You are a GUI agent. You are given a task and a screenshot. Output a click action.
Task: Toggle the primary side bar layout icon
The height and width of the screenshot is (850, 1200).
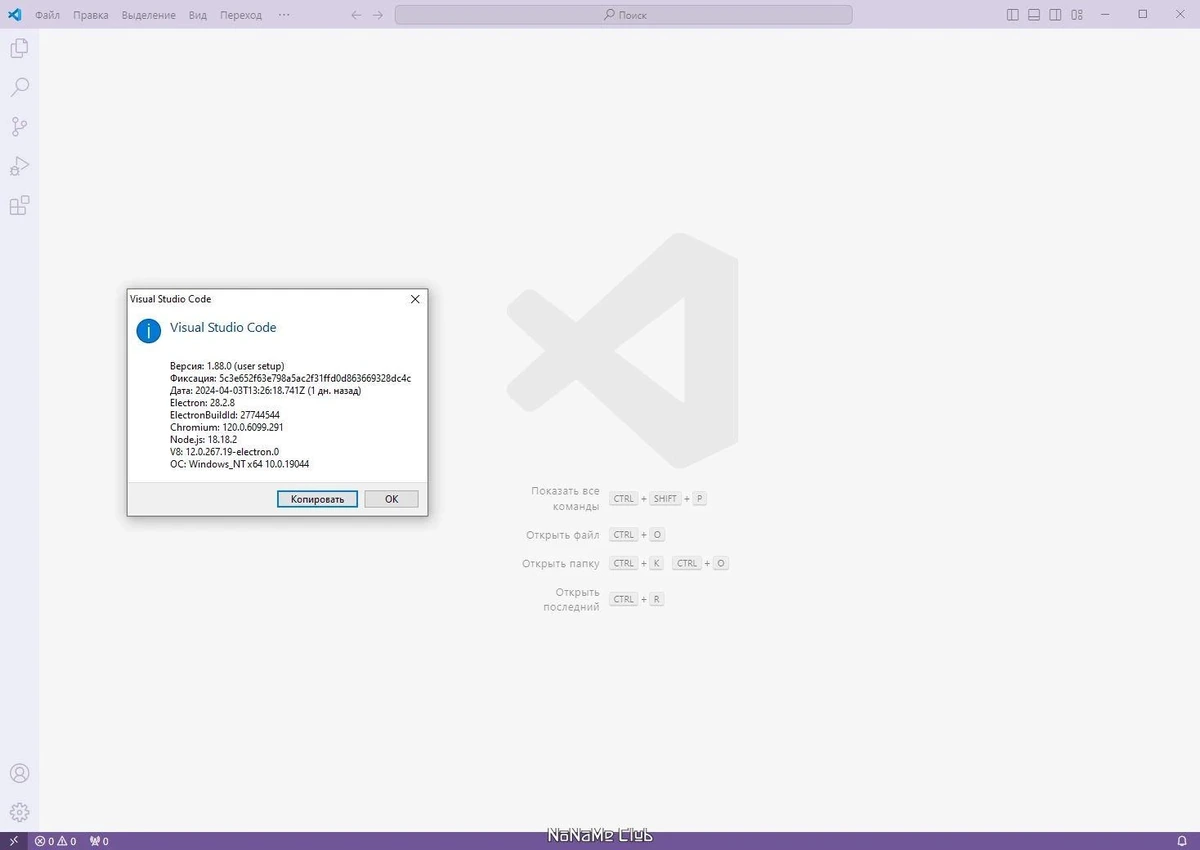pos(1013,15)
